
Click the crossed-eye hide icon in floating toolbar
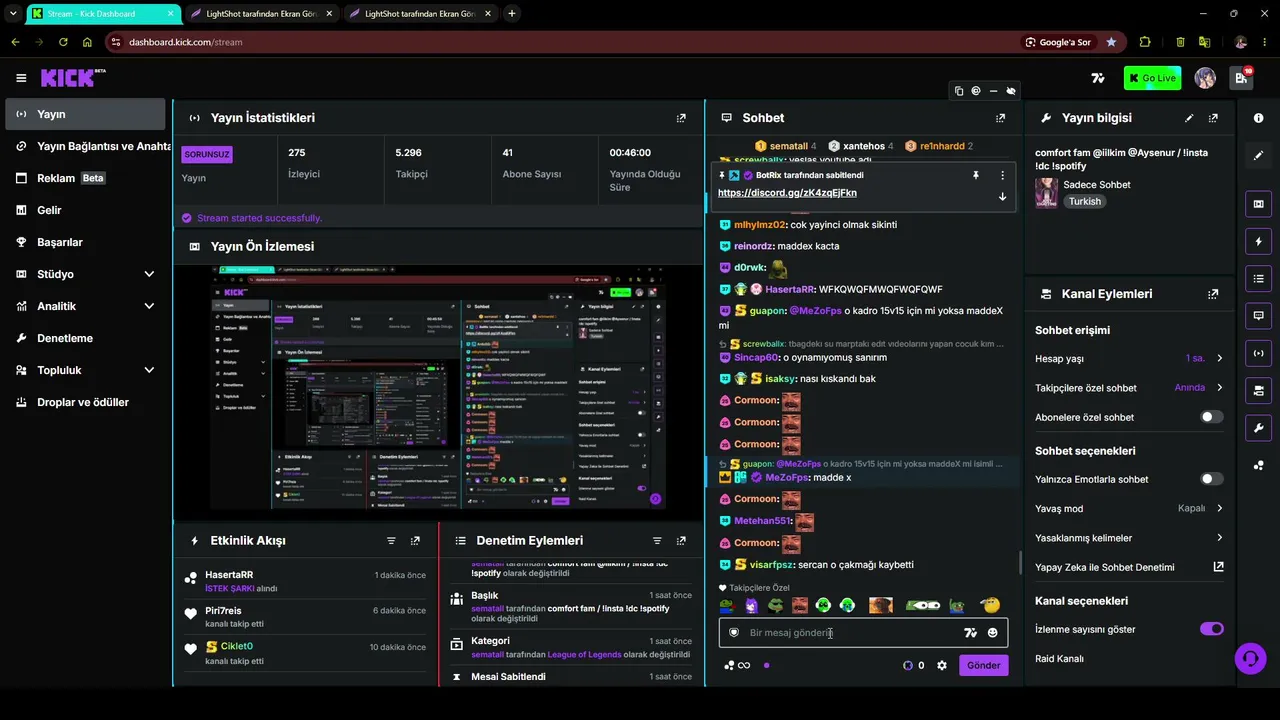1011,91
